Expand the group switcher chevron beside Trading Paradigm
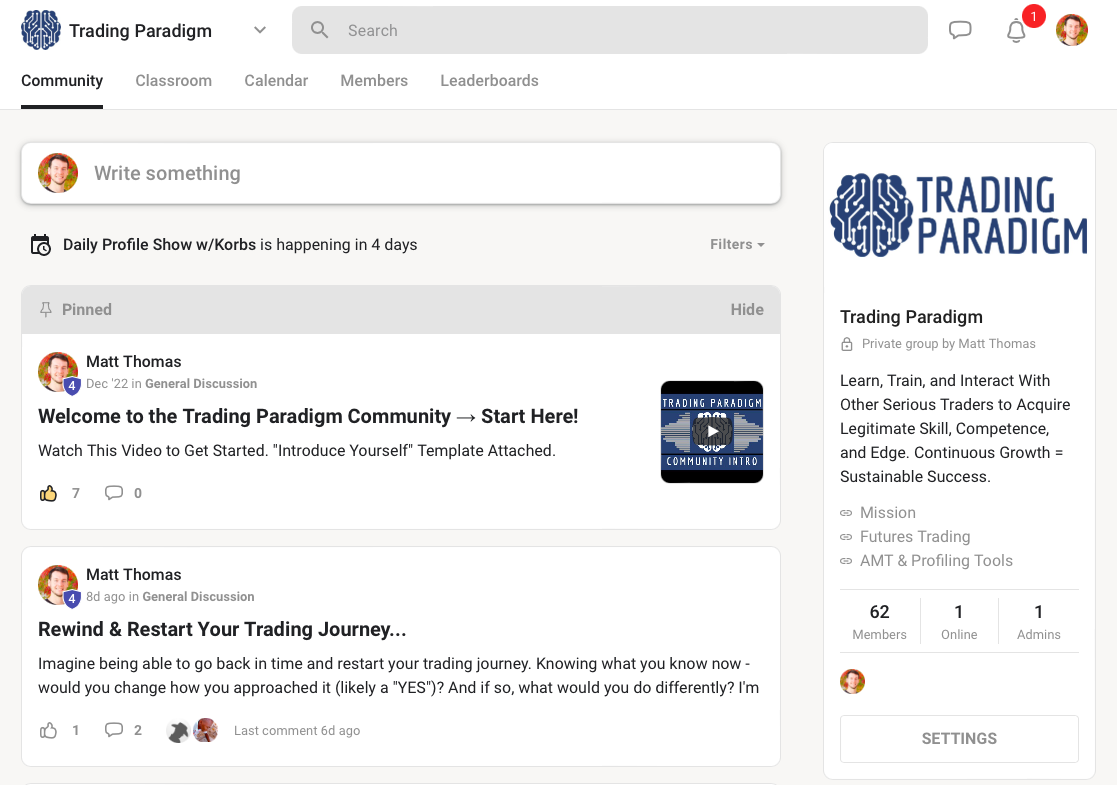 coord(259,30)
